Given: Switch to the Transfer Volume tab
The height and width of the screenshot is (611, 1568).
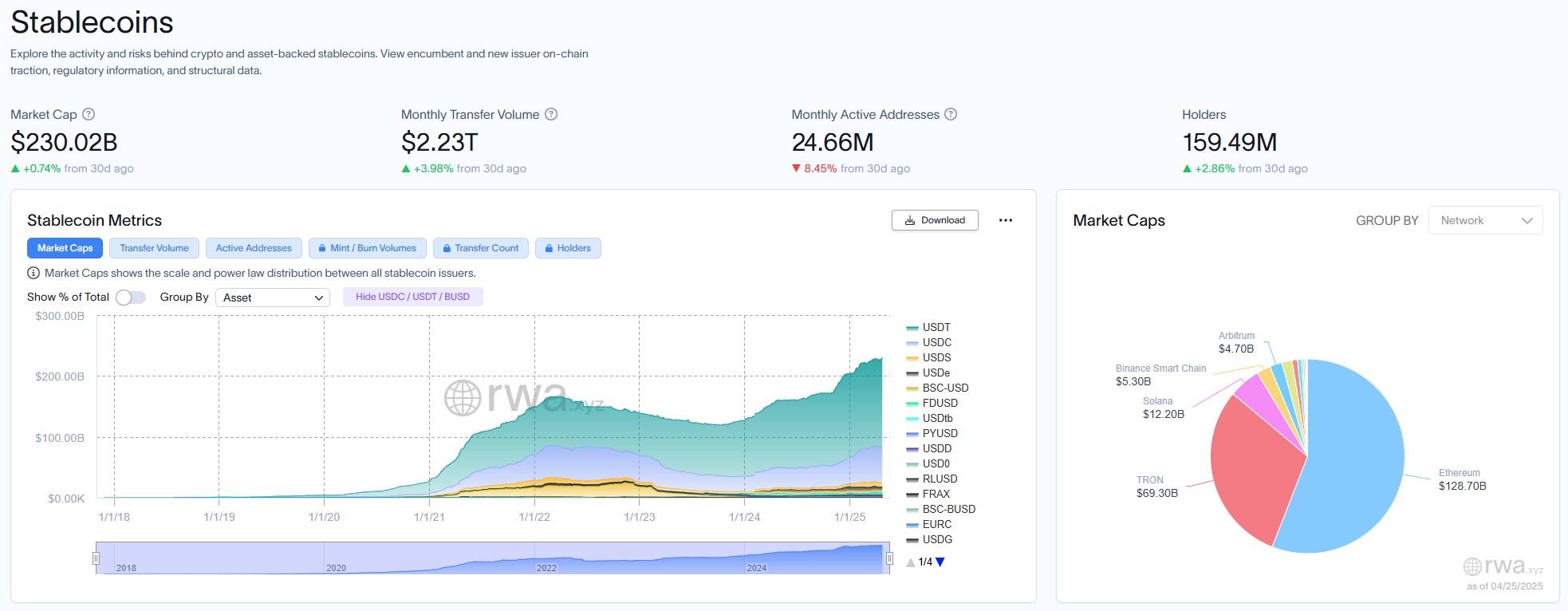Looking at the screenshot, I should [x=154, y=248].
